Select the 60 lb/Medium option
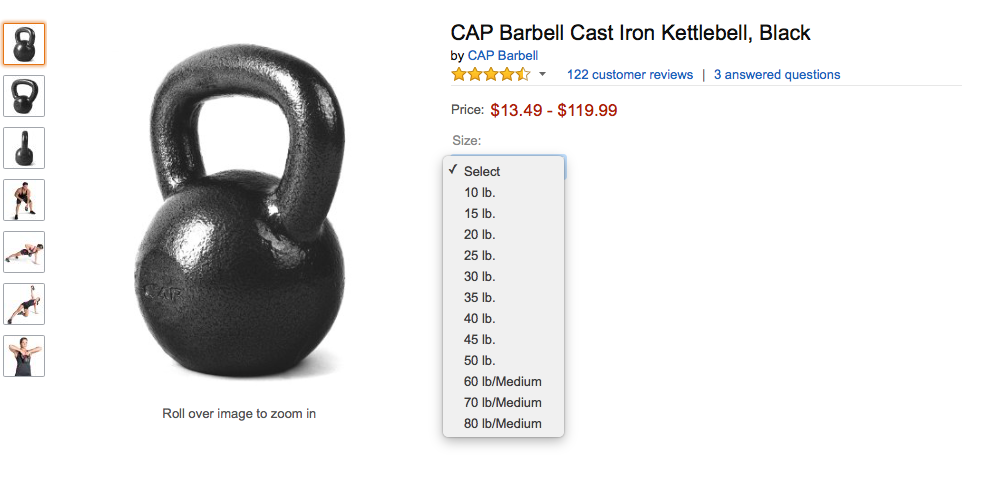Viewport: 982px width, 481px height. (x=502, y=381)
